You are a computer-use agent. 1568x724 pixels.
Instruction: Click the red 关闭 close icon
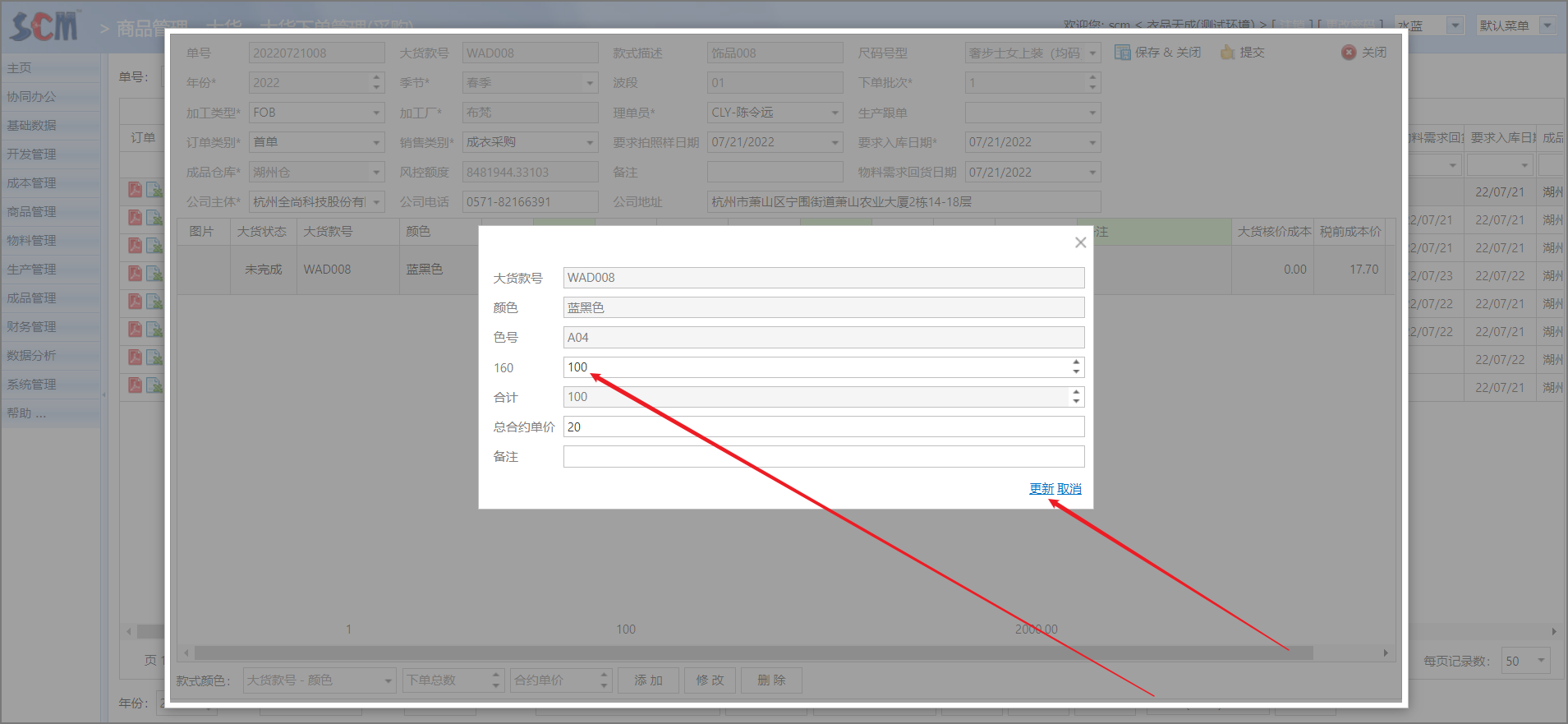[1349, 53]
